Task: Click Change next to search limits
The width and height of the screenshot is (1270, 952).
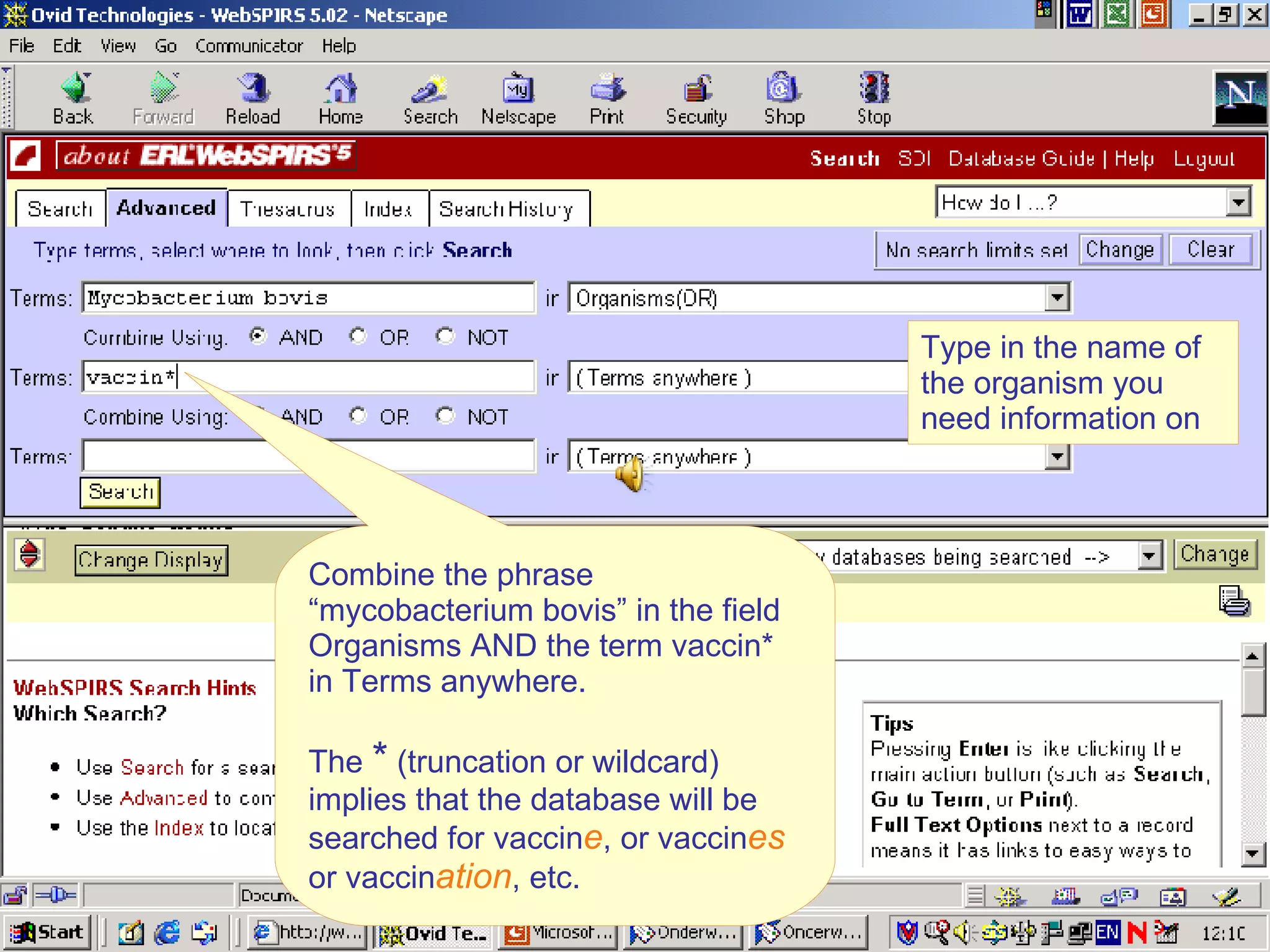Action: pyautogui.click(x=1120, y=250)
